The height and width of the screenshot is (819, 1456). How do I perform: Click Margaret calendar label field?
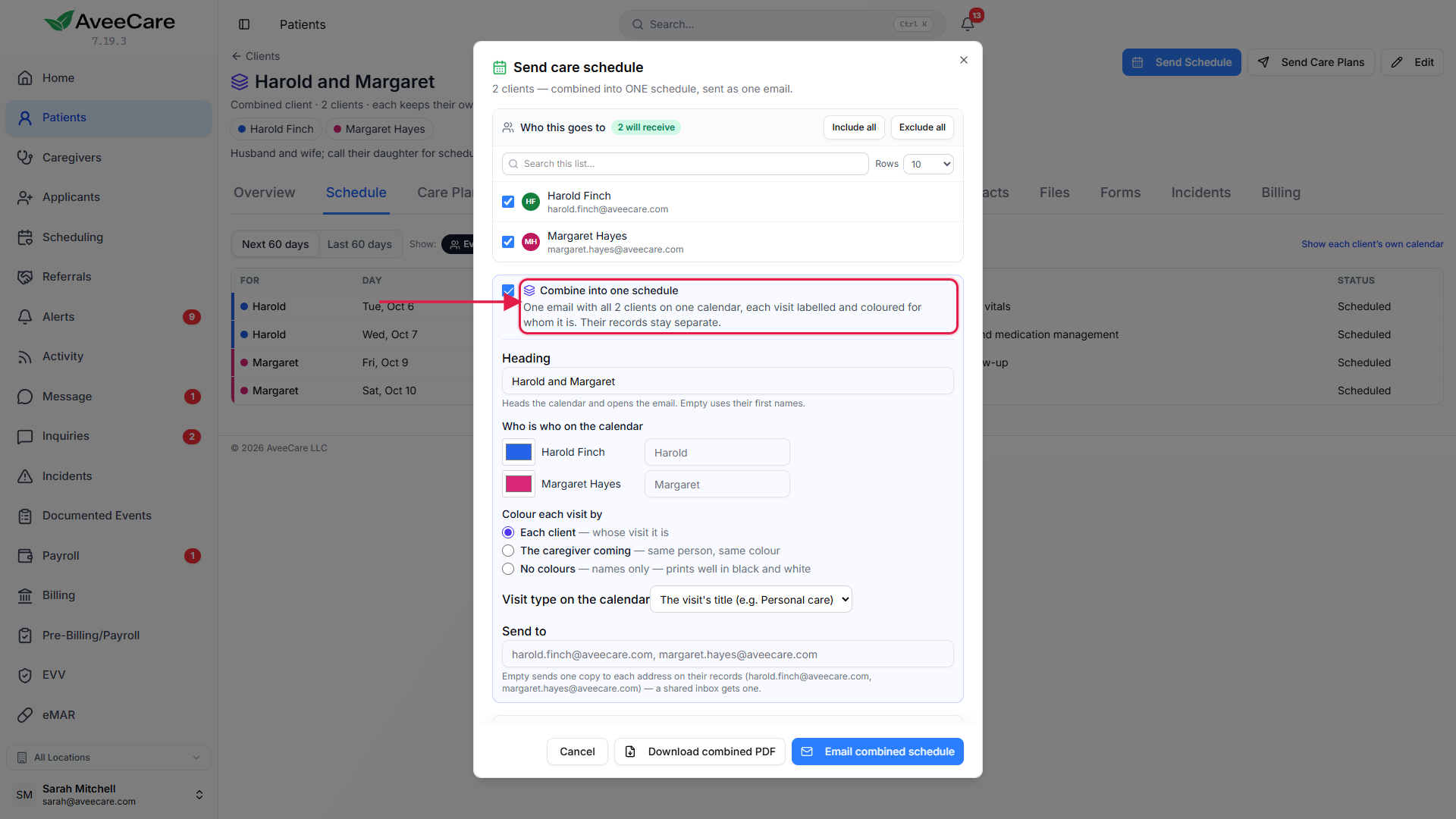(717, 485)
